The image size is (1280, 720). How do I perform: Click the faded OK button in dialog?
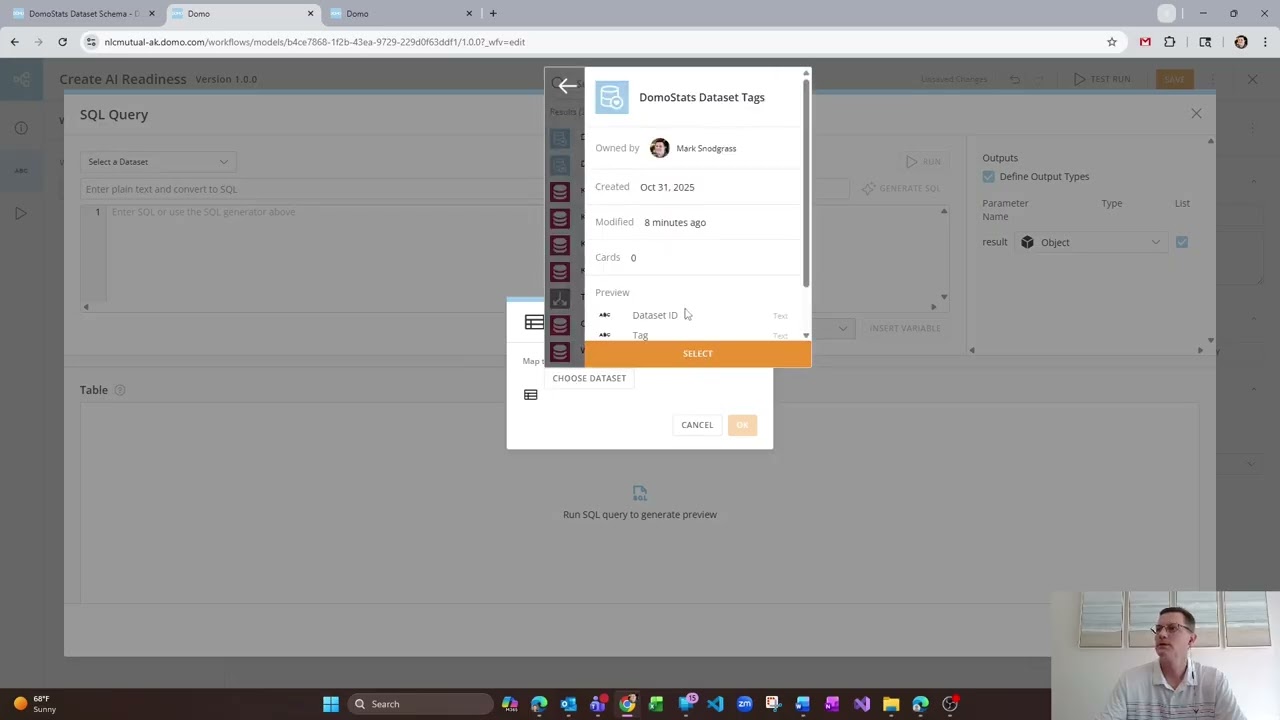(x=742, y=425)
